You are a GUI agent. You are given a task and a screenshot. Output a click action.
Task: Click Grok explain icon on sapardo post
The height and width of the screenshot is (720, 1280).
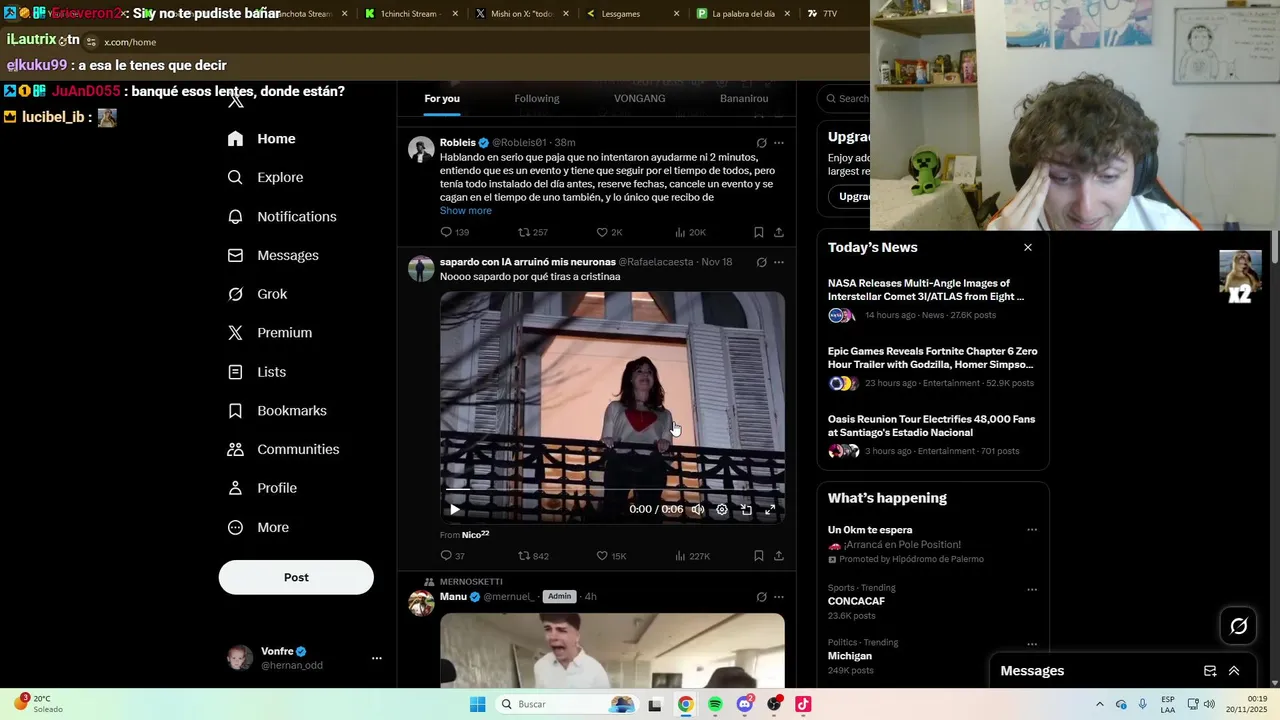(761, 262)
